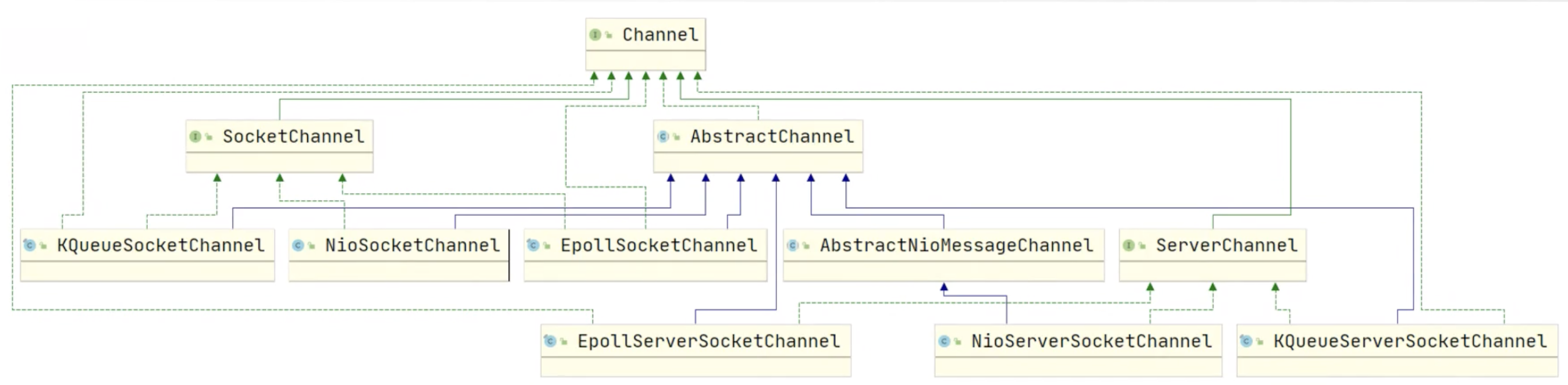Click the EpollSocketChannel class icon
Screen dimensions: 1568x385
[533, 245]
